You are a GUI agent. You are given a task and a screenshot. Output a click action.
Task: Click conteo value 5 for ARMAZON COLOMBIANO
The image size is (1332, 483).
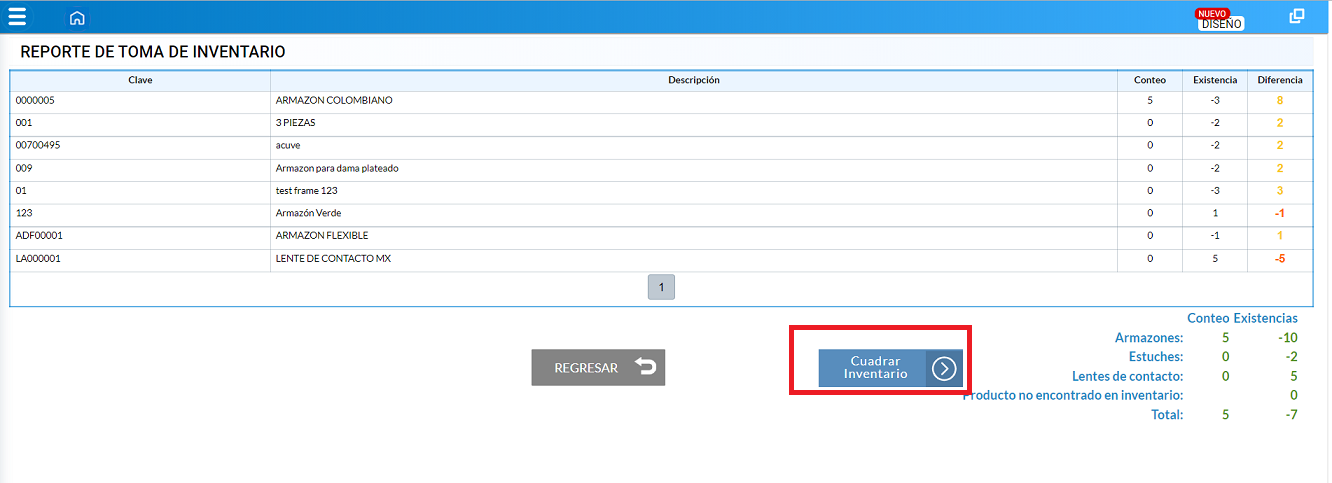[x=1150, y=101]
